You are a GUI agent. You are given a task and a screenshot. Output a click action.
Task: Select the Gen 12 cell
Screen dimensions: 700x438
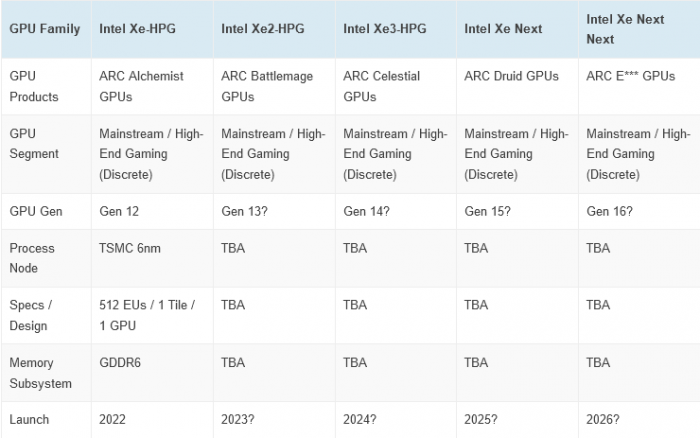(119, 211)
